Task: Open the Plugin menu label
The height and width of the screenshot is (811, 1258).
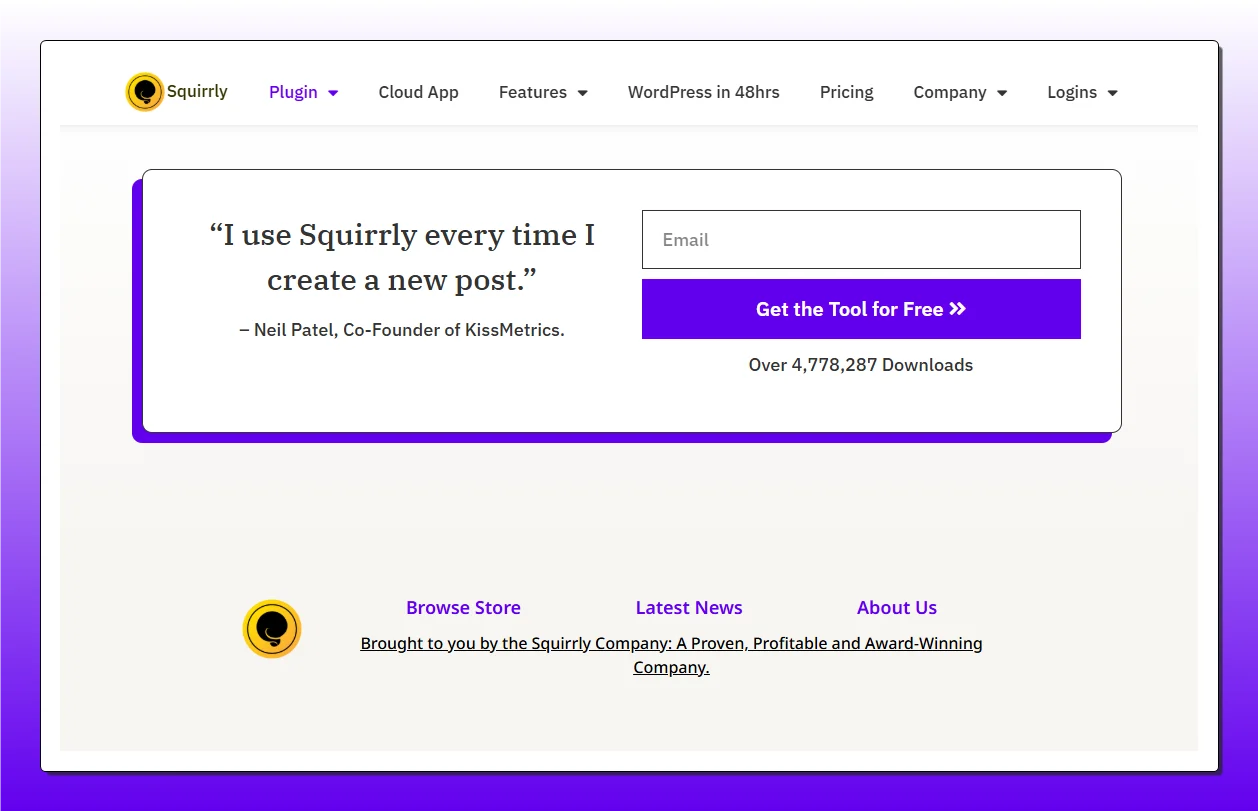Action: pos(293,92)
